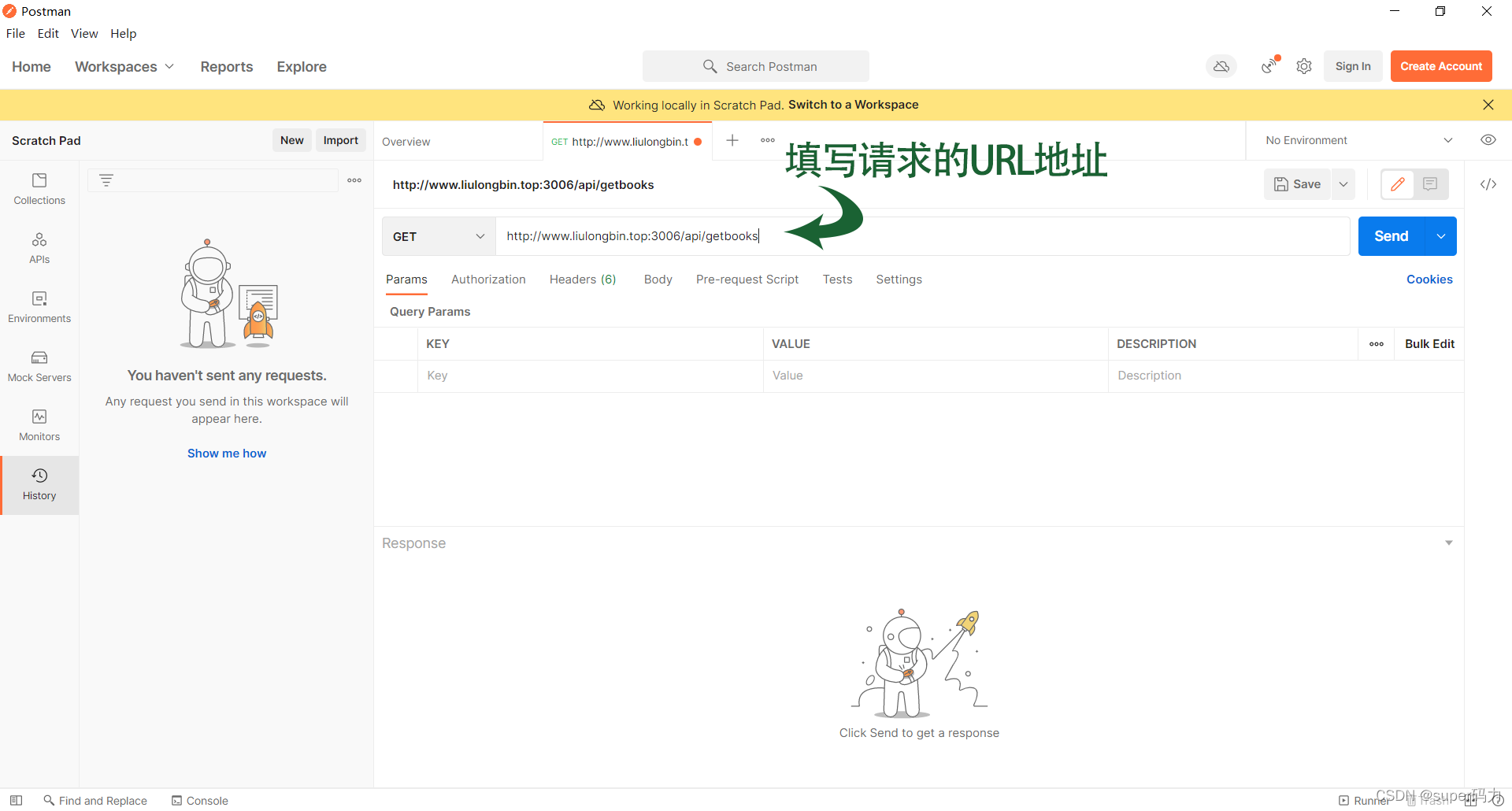1512x811 pixels.
Task: Toggle the edit pencil mode
Action: (1398, 184)
